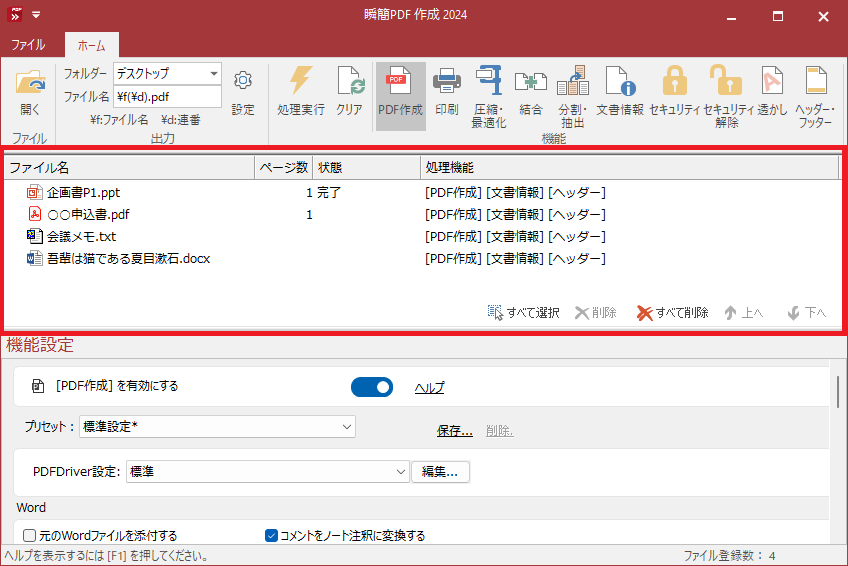Image resolution: width=848 pixels, height=566 pixels.
Task: Select the Compress/Optimize (圧縮・最適化) icon
Action: [488, 81]
